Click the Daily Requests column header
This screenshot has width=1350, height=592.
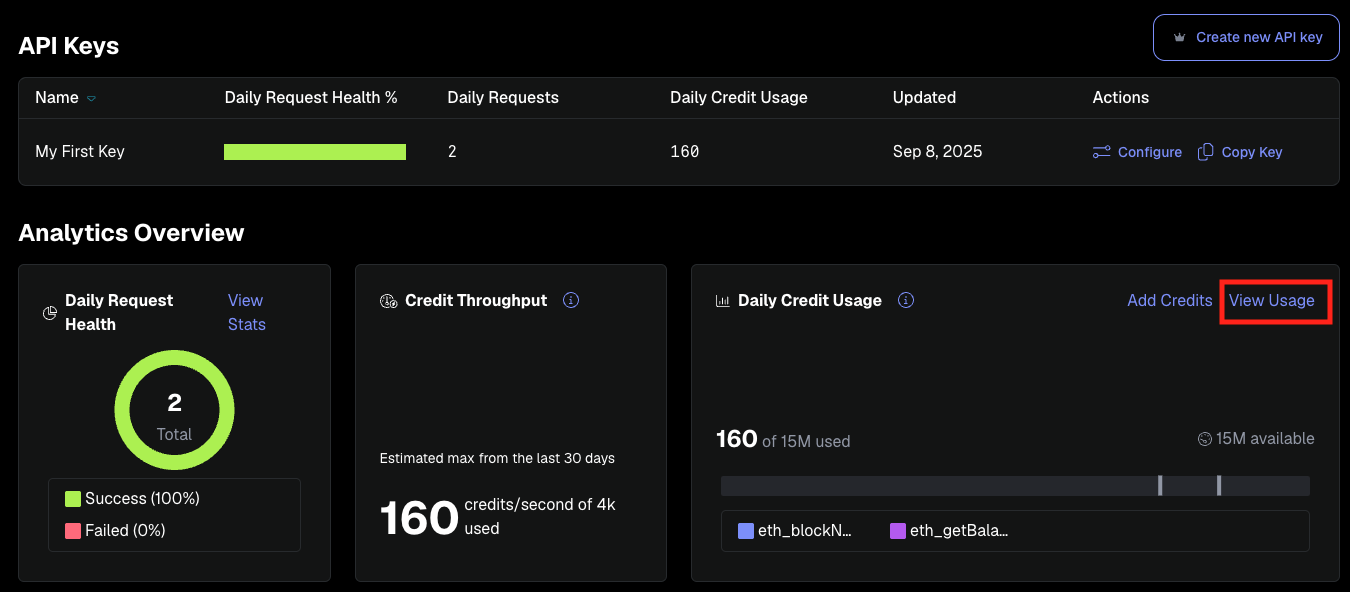[502, 97]
